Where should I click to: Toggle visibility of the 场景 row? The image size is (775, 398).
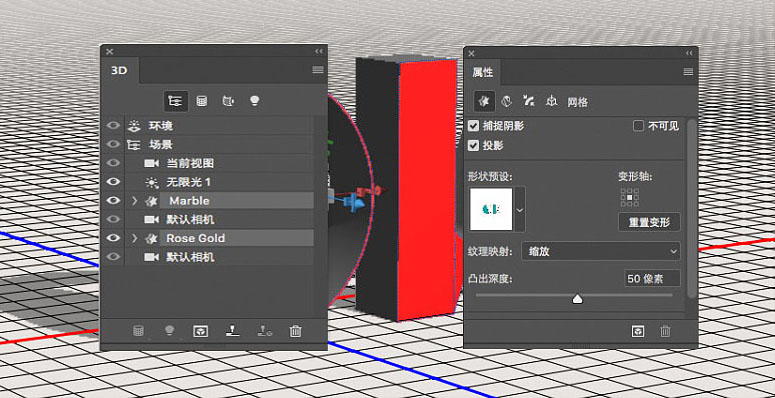click(x=113, y=144)
